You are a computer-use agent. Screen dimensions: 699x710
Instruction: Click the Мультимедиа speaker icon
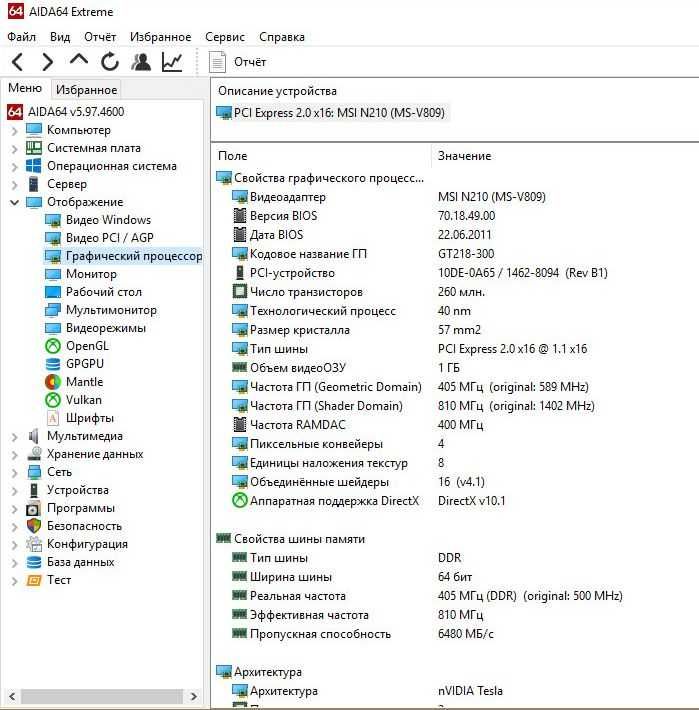[34, 436]
